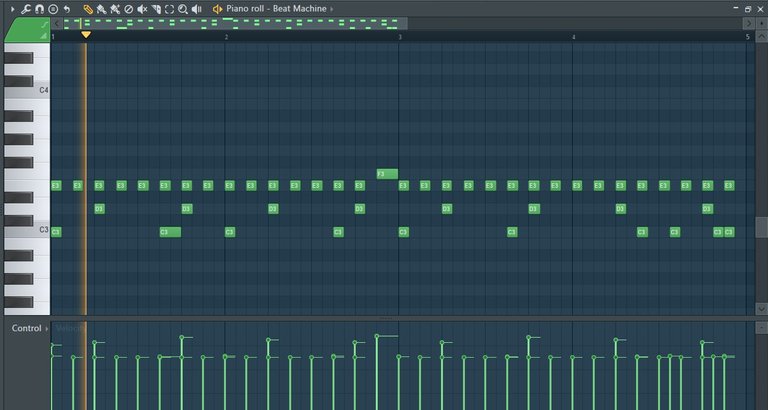Expand the arrow after Beat Machine title
The image size is (768, 410).
click(332, 9)
